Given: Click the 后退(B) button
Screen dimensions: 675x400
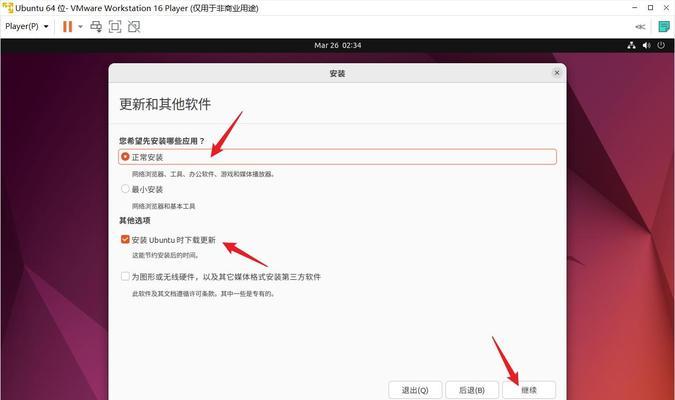Looking at the screenshot, I should pyautogui.click(x=472, y=390).
